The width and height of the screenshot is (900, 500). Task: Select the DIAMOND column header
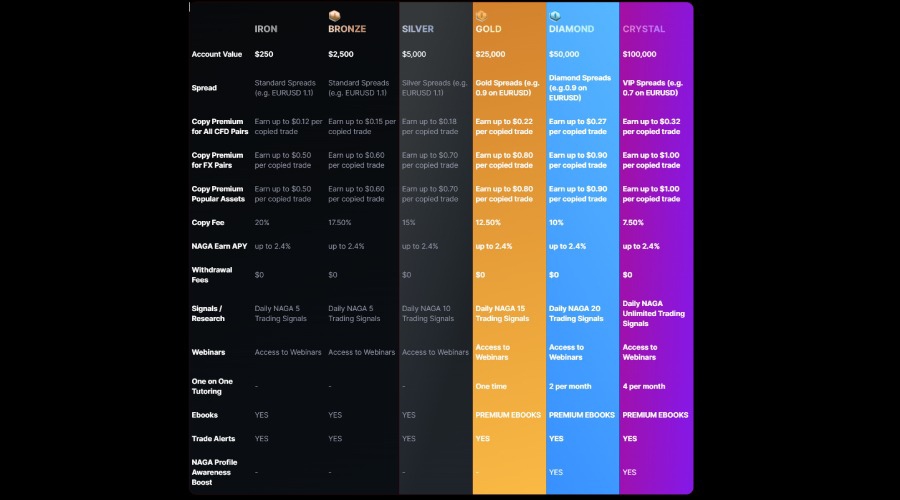pos(571,29)
